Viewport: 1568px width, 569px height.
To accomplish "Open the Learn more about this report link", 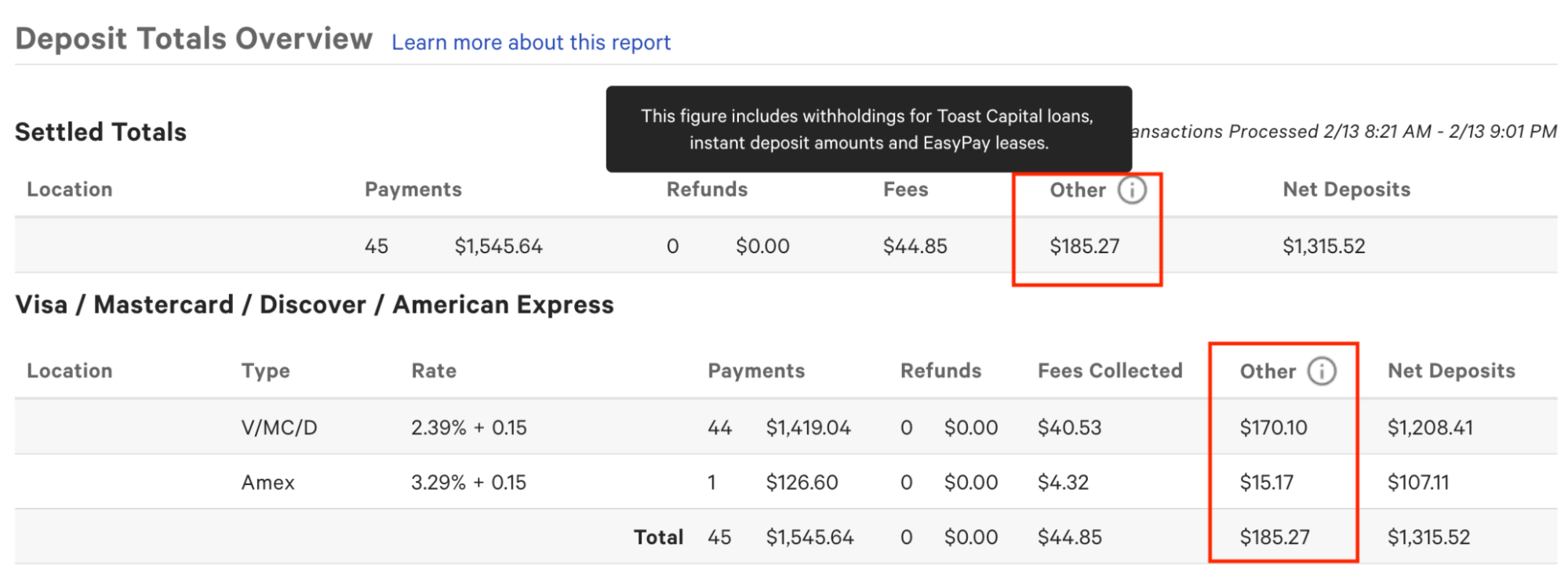I will [x=531, y=42].
